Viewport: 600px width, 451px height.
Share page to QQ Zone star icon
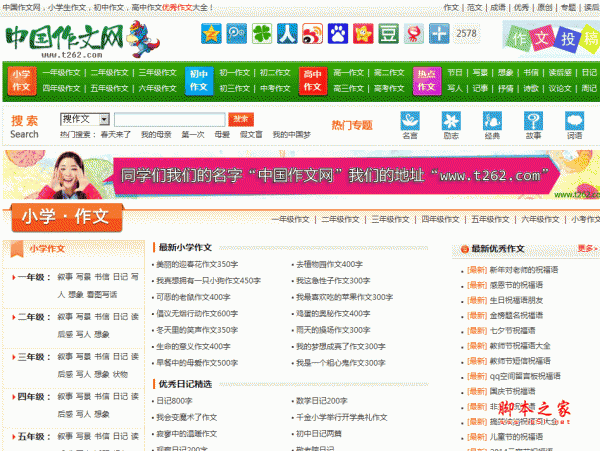point(211,34)
